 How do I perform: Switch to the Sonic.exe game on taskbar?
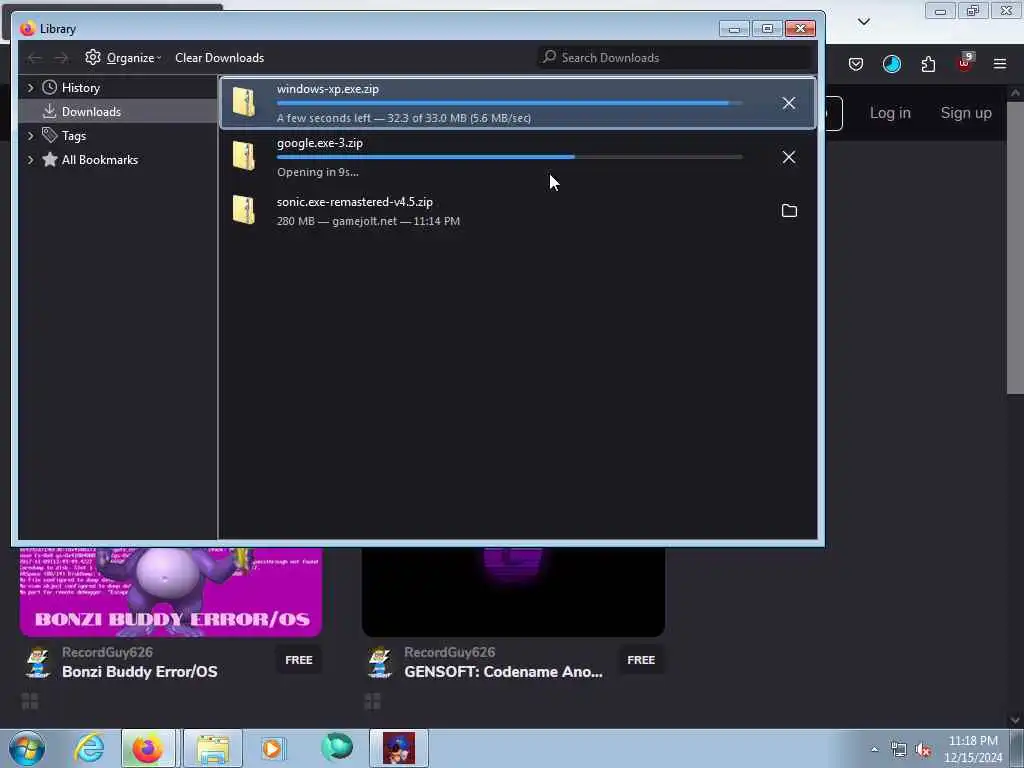pos(399,748)
